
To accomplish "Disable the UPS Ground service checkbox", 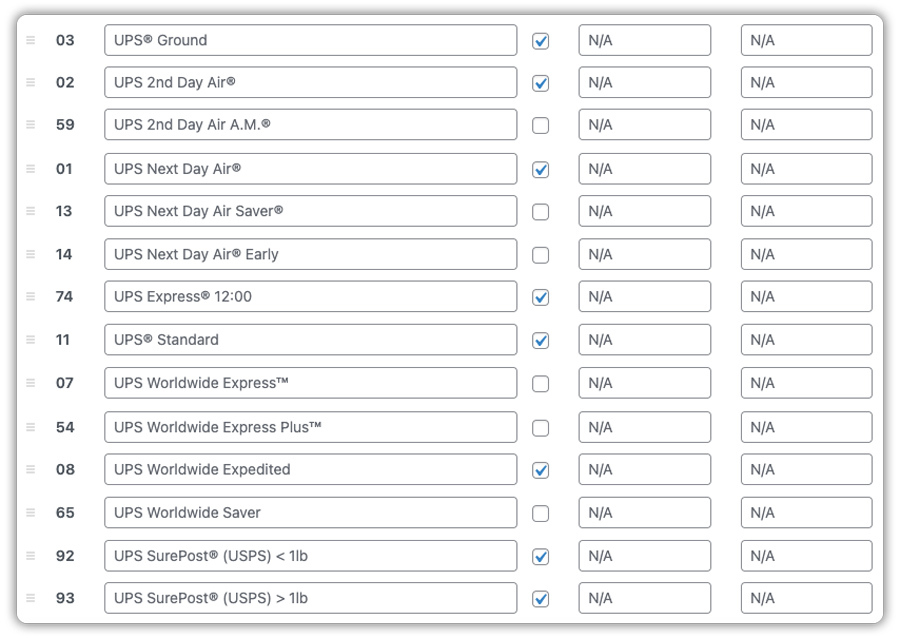I will click(540, 41).
